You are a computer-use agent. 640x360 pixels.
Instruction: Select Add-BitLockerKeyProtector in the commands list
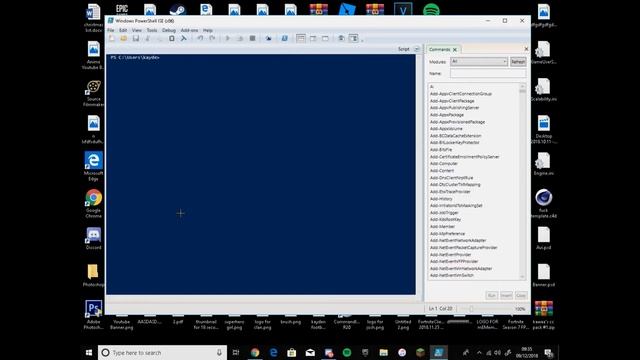pyautogui.click(x=455, y=142)
